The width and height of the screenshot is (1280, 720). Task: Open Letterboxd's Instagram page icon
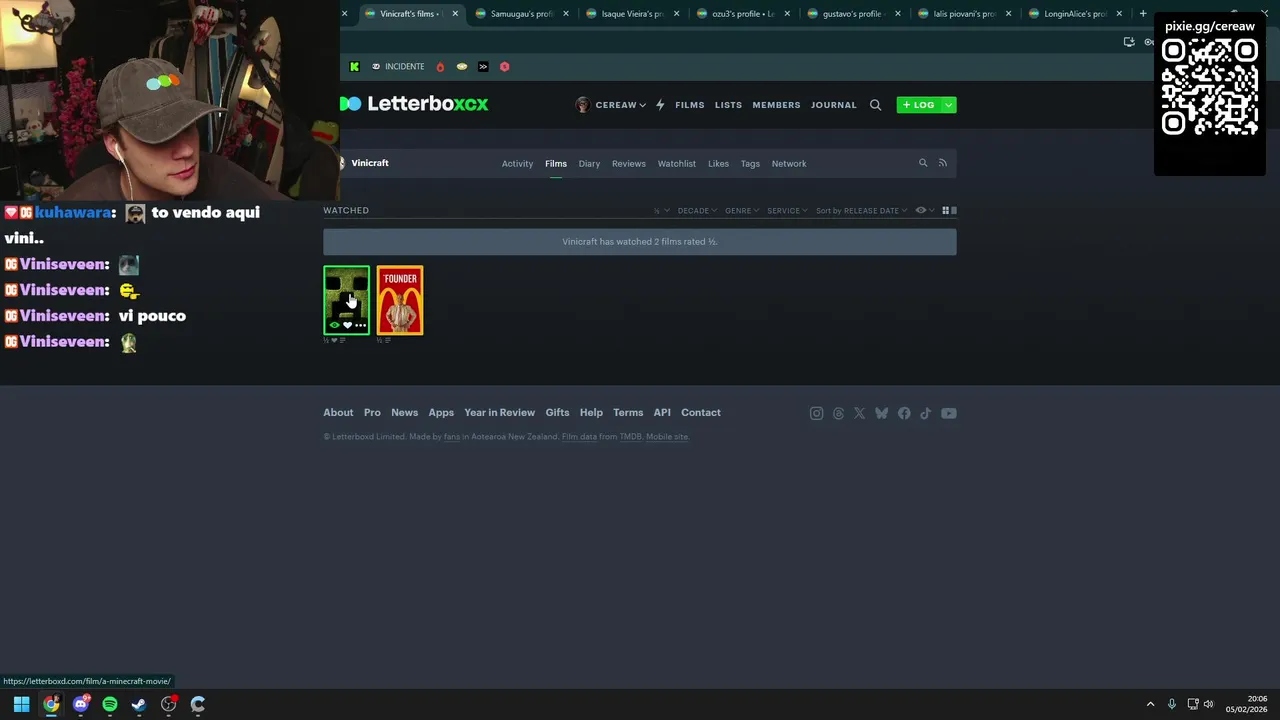tap(816, 413)
